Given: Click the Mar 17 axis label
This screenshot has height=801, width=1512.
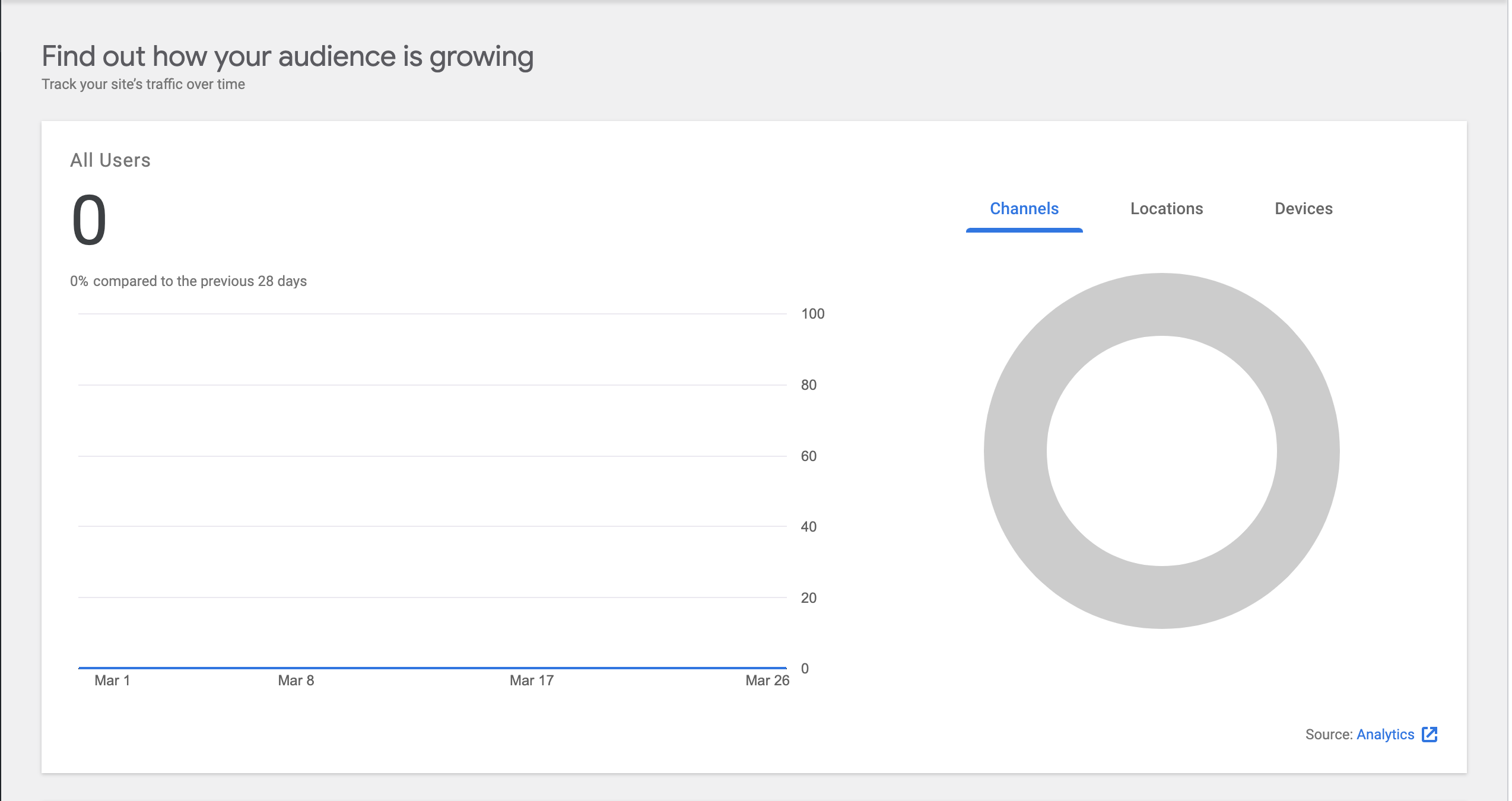Looking at the screenshot, I should [x=532, y=681].
